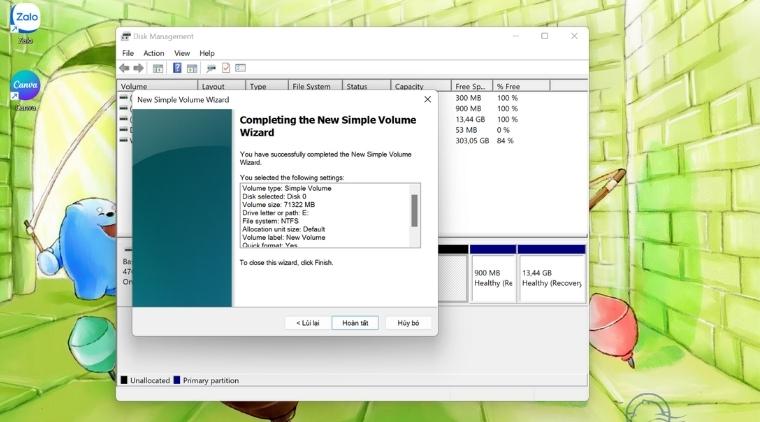The height and width of the screenshot is (422, 760).
Task: Select the 900 MB free space cell in the list
Action: [x=468, y=109]
